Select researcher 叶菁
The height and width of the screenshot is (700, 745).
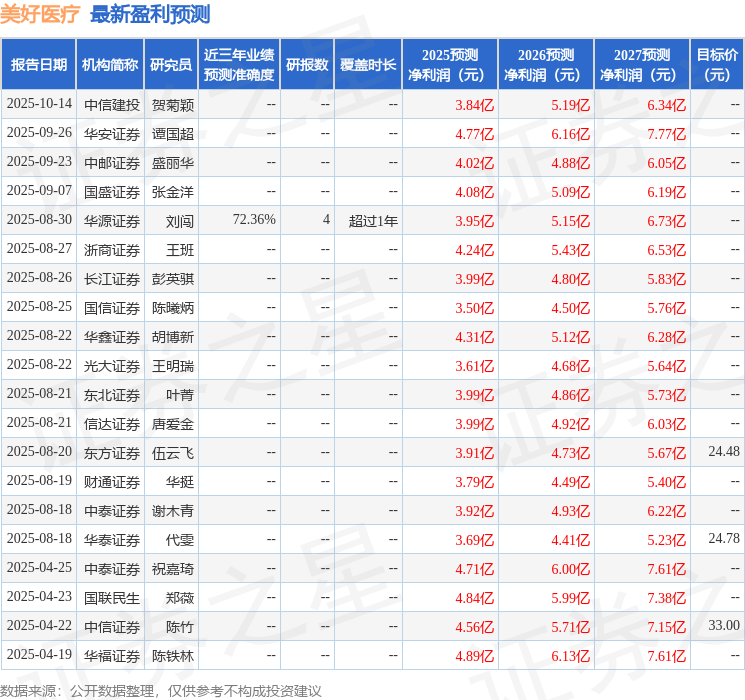tap(180, 395)
